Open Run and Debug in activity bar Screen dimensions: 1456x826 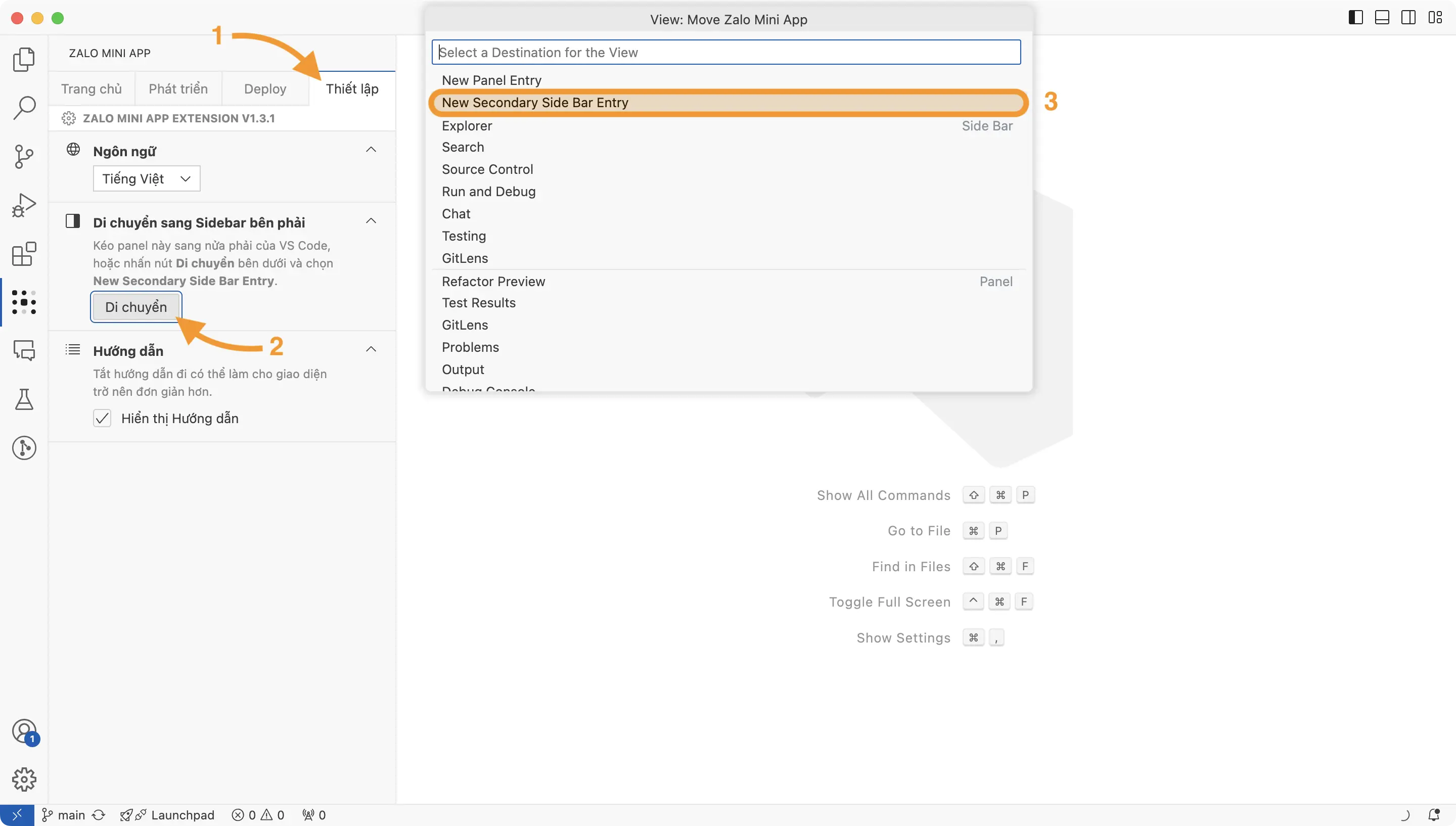[24, 205]
